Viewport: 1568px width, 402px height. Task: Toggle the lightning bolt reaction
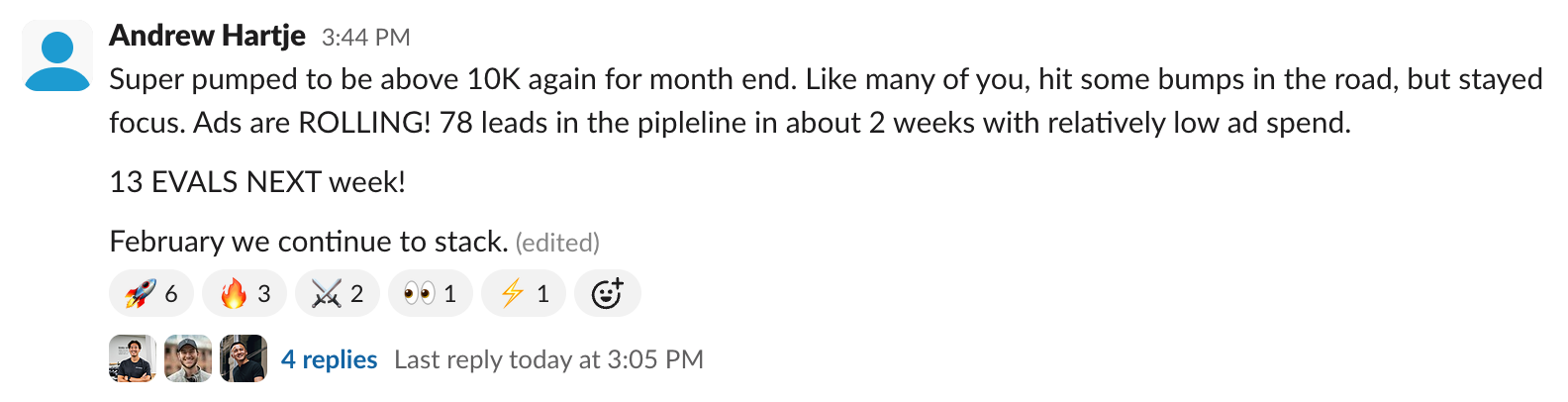[523, 294]
